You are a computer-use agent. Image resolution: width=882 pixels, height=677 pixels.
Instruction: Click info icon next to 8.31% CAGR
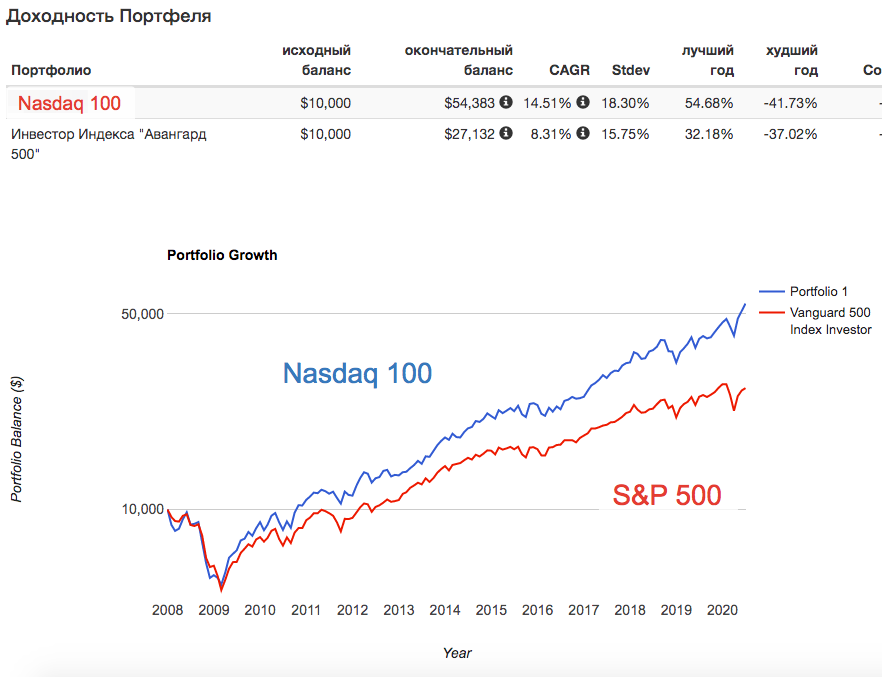[583, 133]
